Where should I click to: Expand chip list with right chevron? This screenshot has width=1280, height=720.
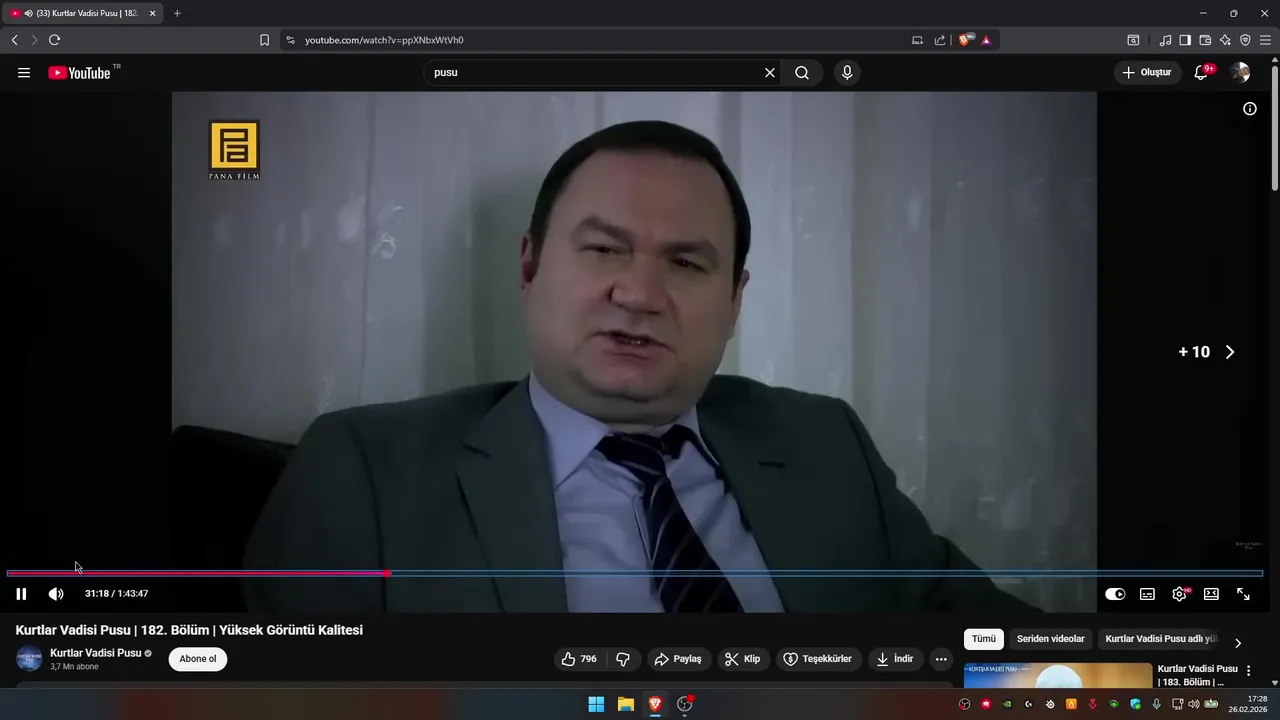tap(1238, 643)
